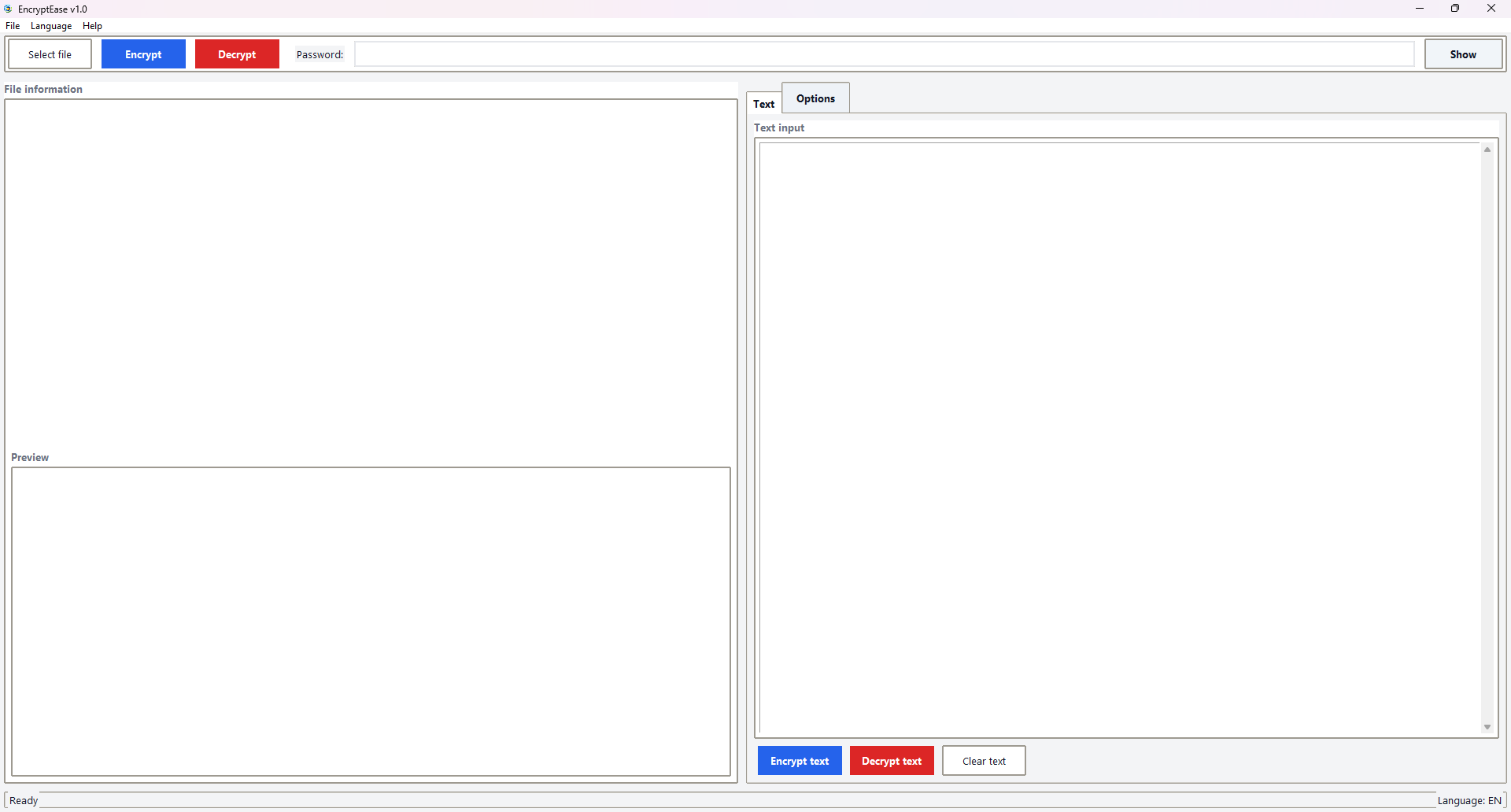Open the Help menu
1511x812 pixels.
(92, 25)
